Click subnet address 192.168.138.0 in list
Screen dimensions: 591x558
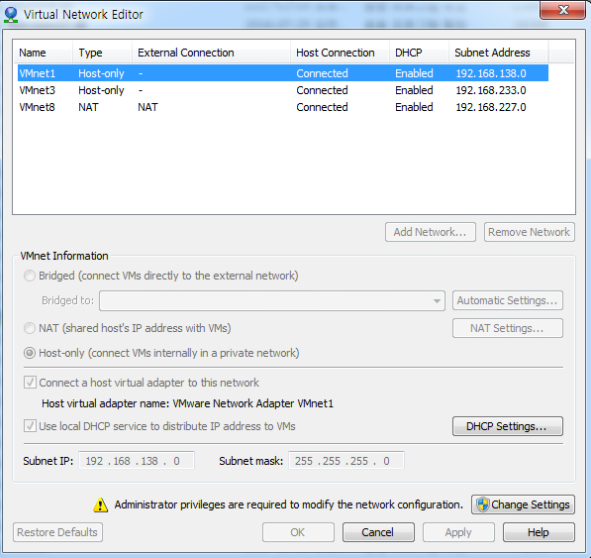pyautogui.click(x=491, y=73)
